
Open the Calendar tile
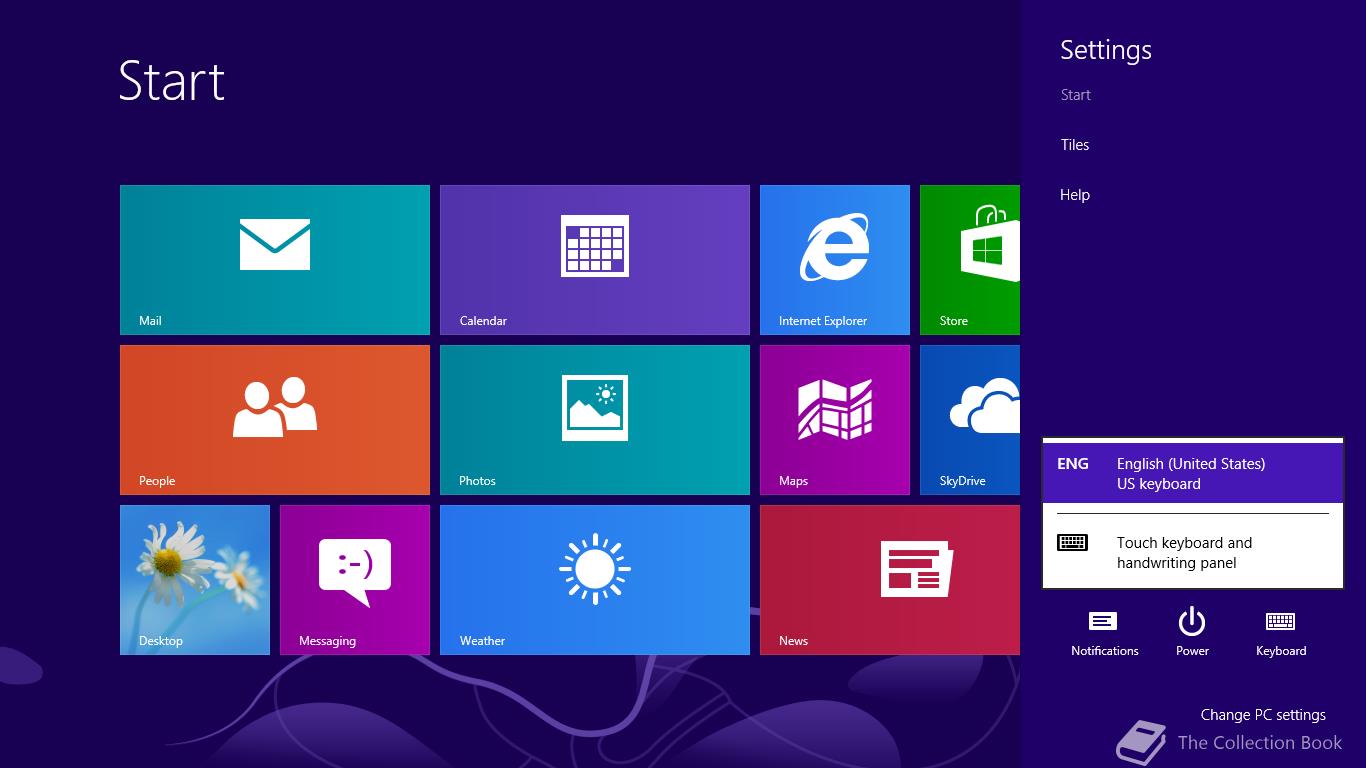click(595, 260)
